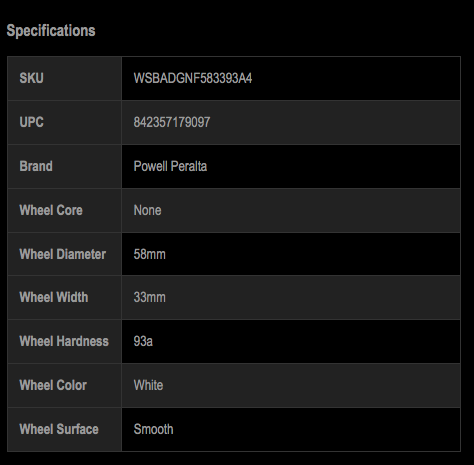474x465 pixels.
Task: Select the Wheel Color label
Action: click(x=53, y=385)
